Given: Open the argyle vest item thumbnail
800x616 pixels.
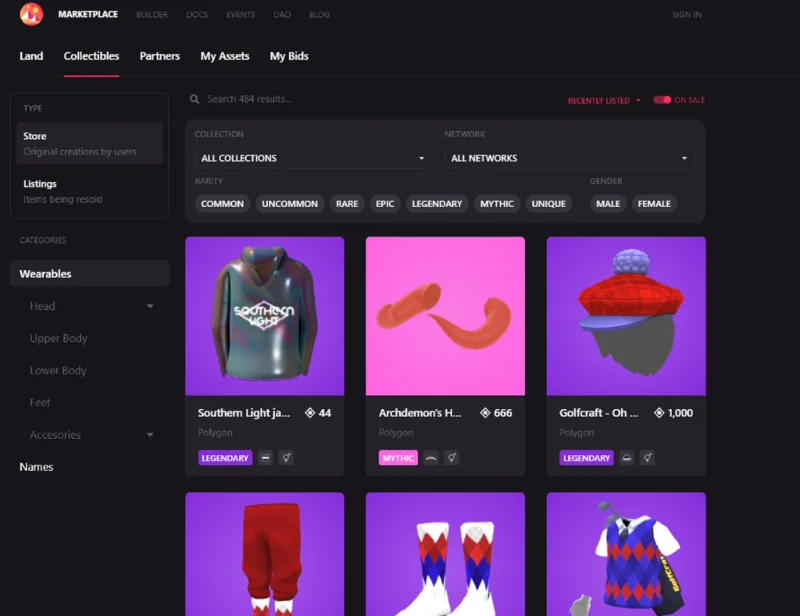Looking at the screenshot, I should coord(626,554).
